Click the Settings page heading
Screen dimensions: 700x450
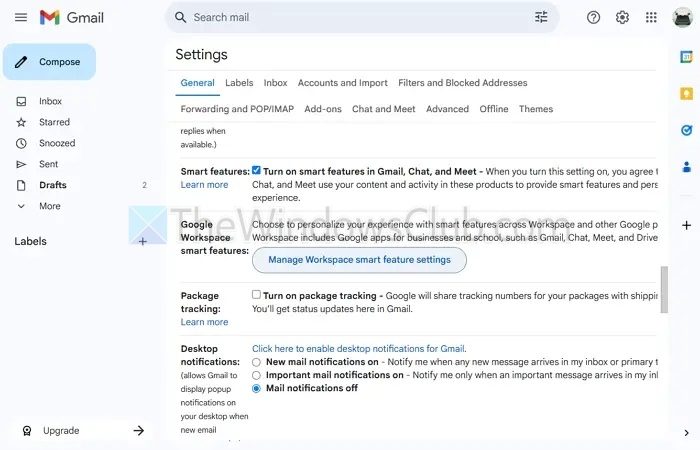201,54
